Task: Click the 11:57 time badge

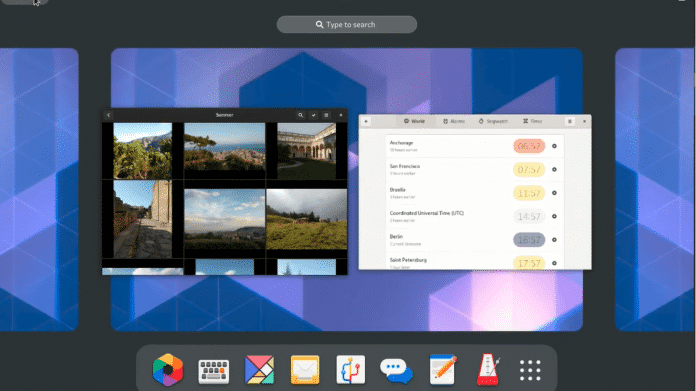Action: 529,193
